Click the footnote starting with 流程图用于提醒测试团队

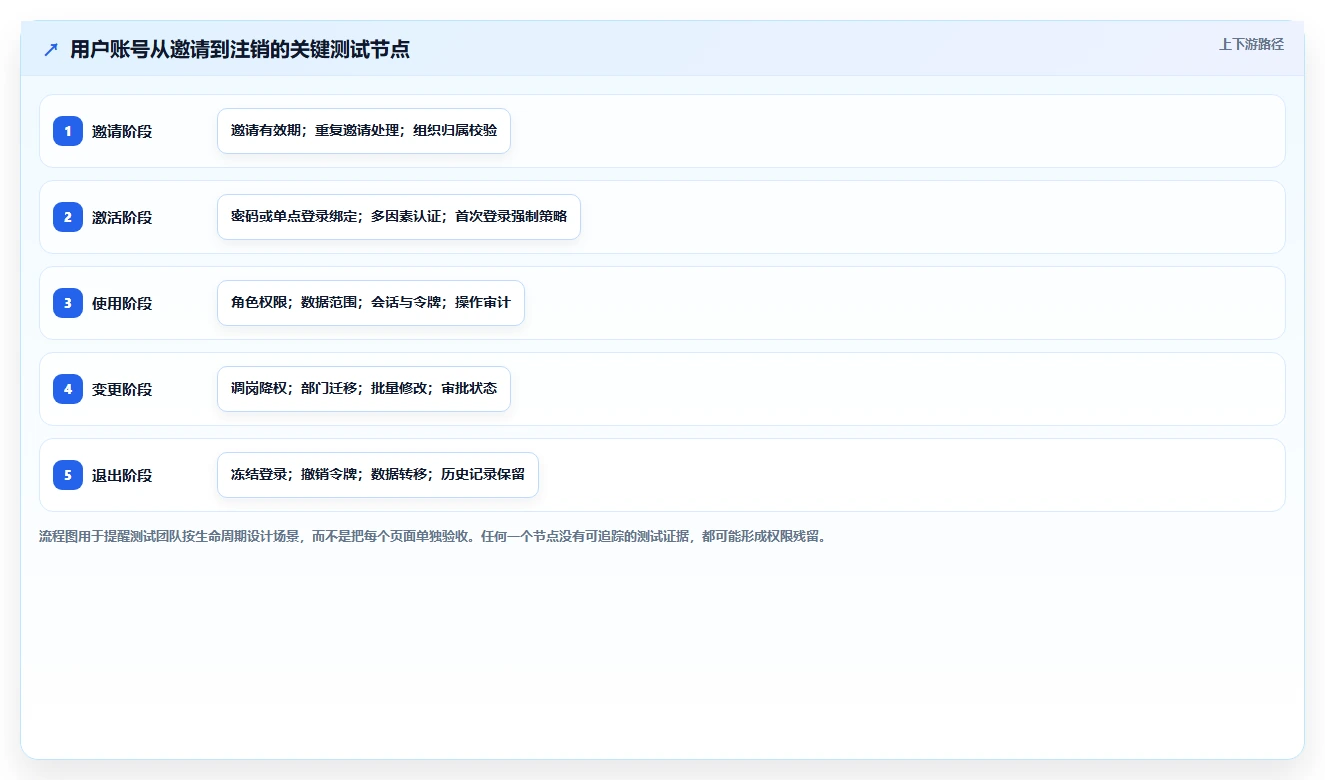435,537
